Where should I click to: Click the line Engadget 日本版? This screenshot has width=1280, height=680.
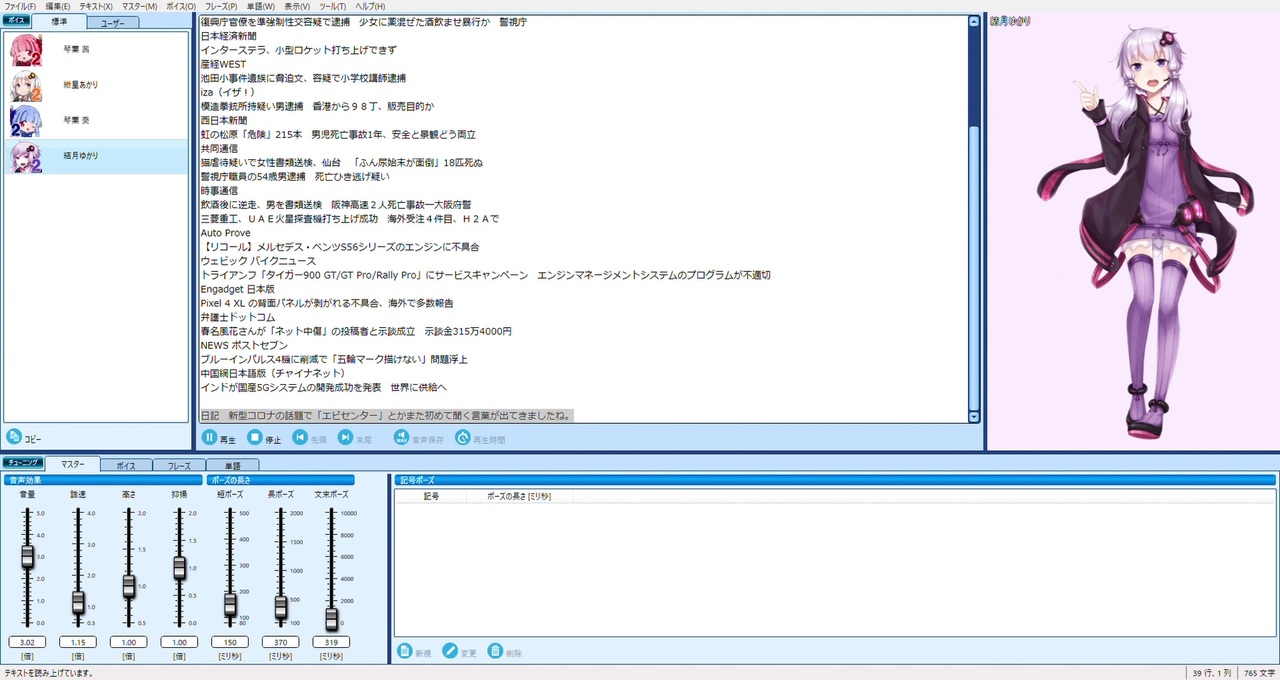coord(238,289)
